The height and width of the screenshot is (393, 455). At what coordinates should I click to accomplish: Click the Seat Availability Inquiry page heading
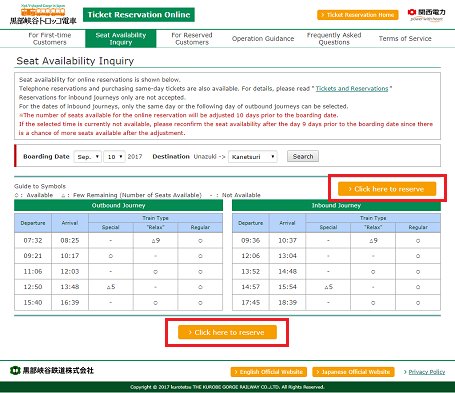(x=75, y=61)
